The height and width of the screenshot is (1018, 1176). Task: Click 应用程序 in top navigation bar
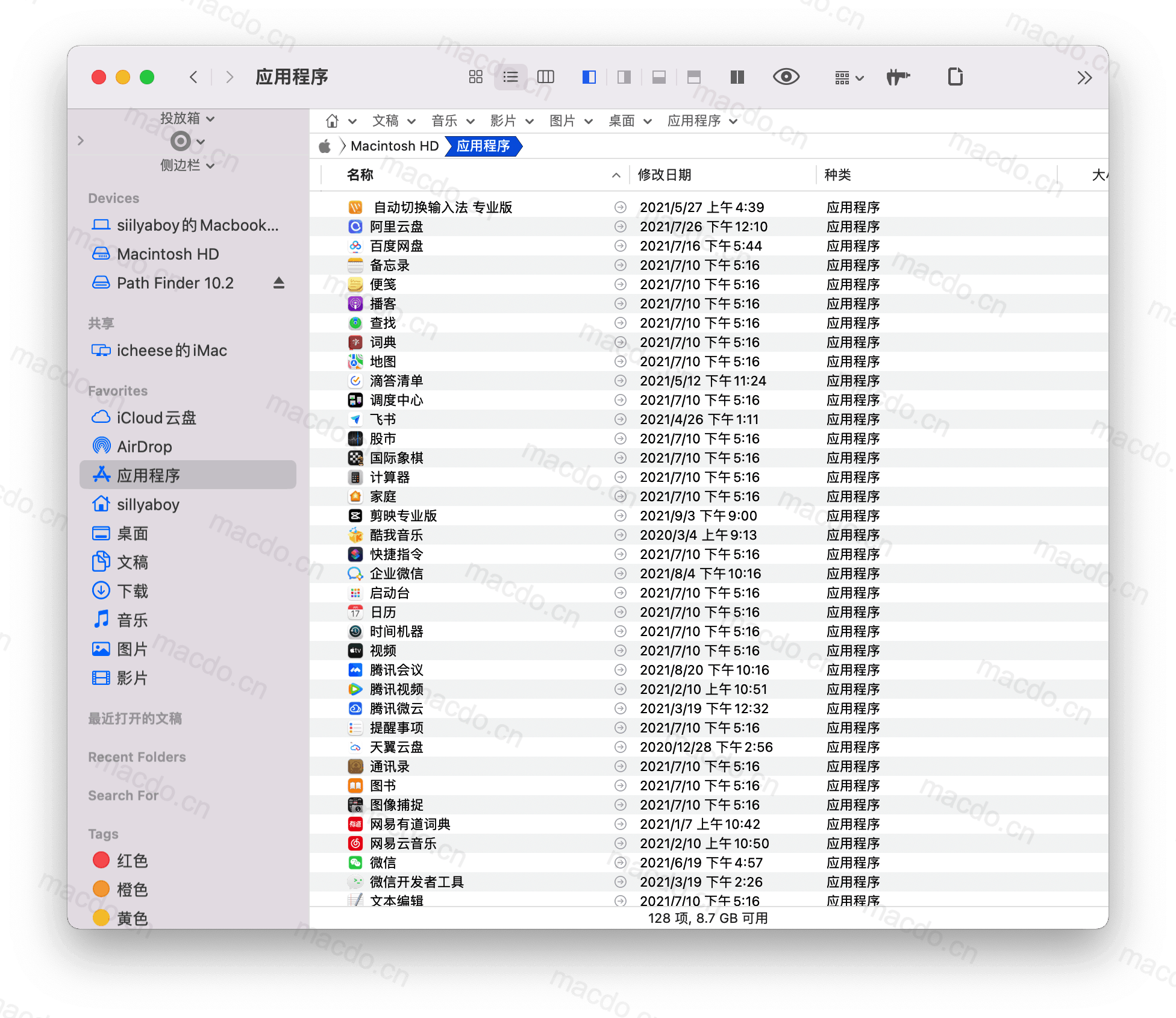(x=694, y=120)
